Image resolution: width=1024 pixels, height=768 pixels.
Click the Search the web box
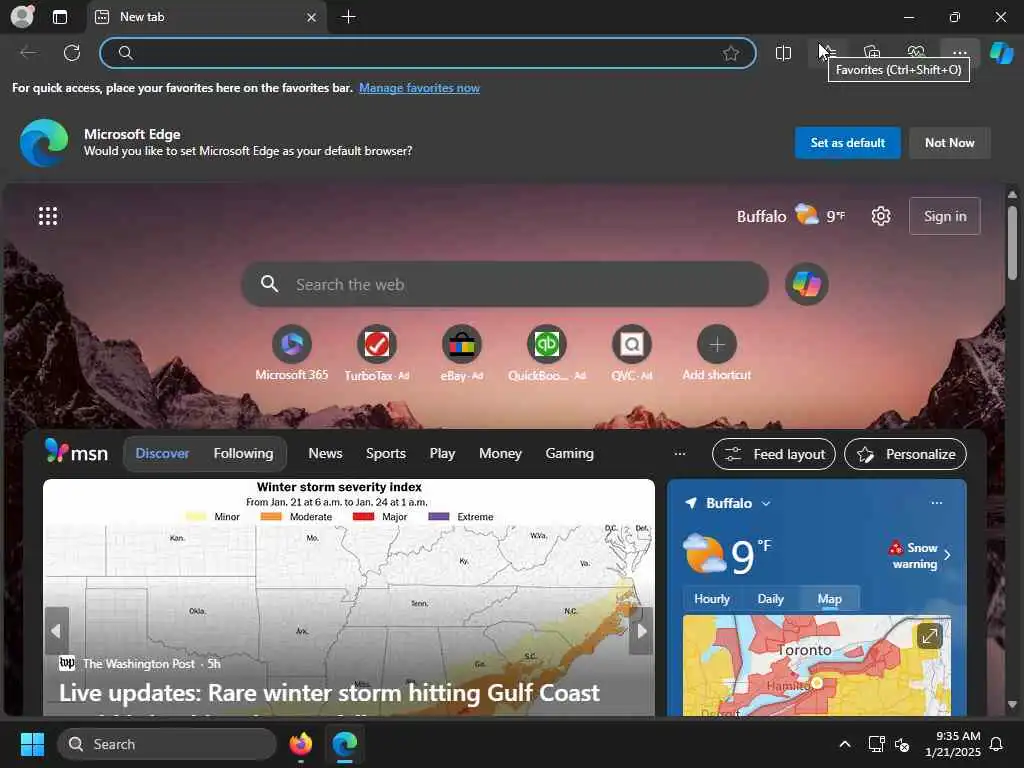click(504, 284)
